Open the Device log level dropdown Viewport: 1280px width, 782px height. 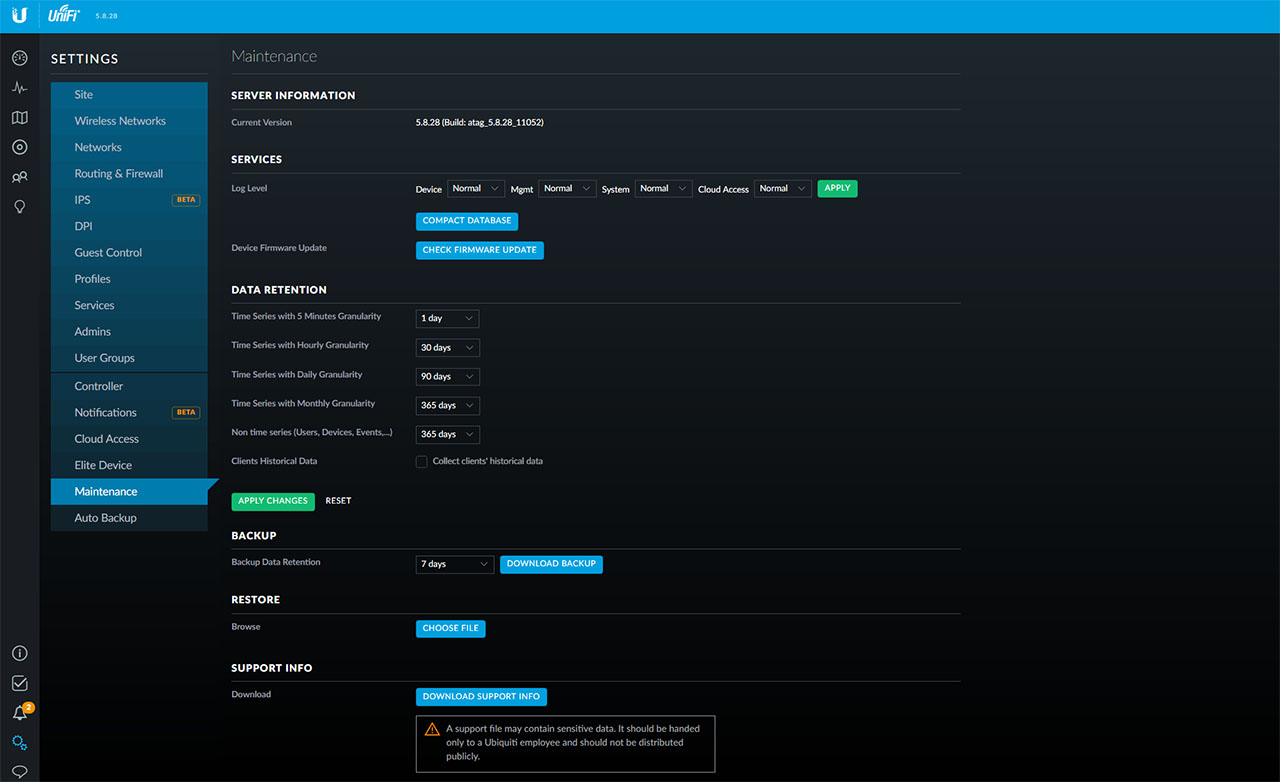[475, 188]
